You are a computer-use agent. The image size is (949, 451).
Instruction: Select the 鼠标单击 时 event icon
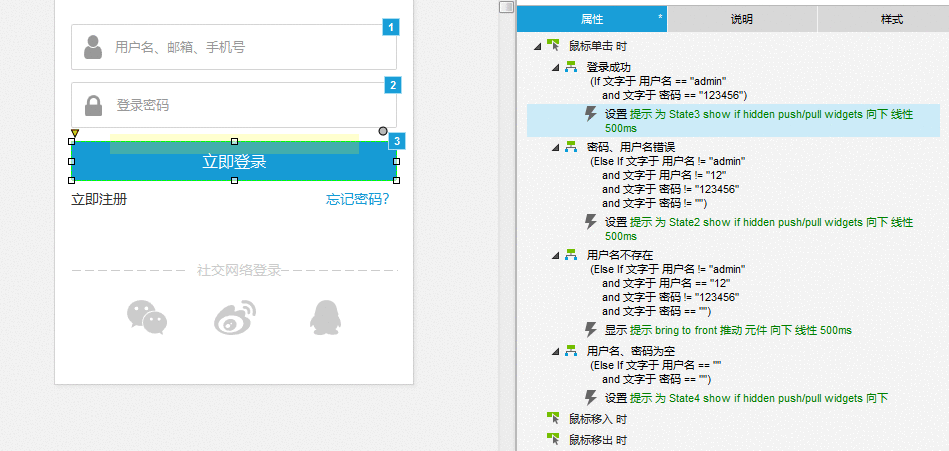click(x=553, y=45)
